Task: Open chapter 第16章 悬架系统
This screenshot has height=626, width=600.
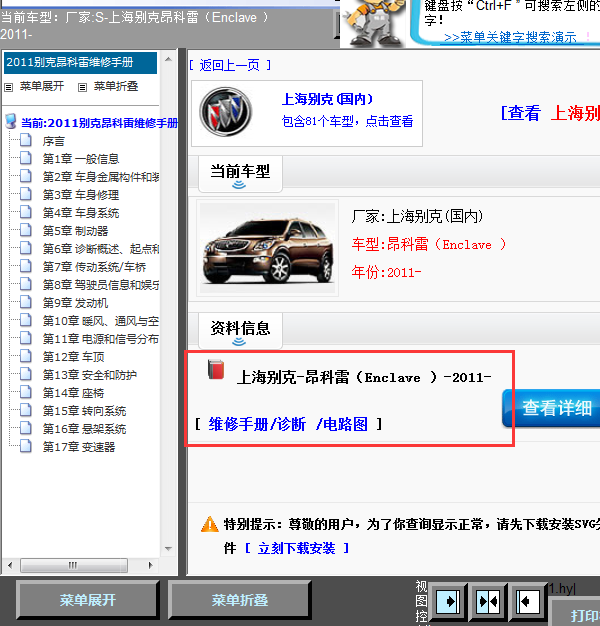Action: [84, 428]
